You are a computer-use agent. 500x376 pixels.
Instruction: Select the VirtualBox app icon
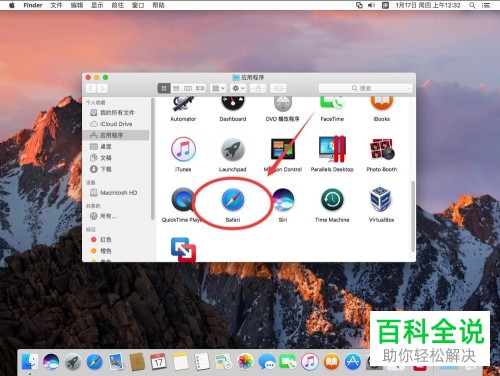(x=381, y=199)
